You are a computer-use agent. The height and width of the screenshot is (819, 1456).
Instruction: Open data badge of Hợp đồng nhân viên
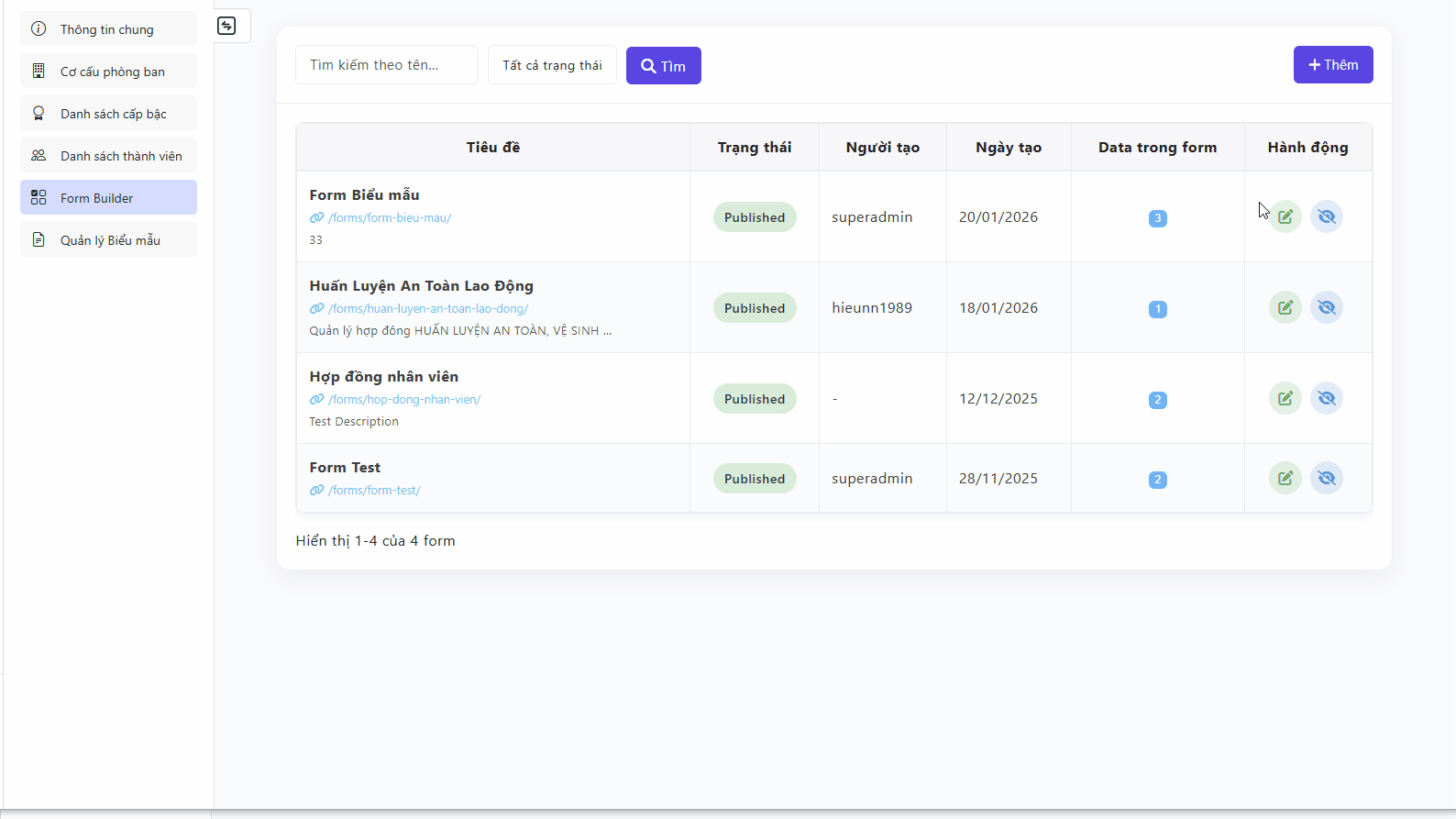pos(1157,400)
